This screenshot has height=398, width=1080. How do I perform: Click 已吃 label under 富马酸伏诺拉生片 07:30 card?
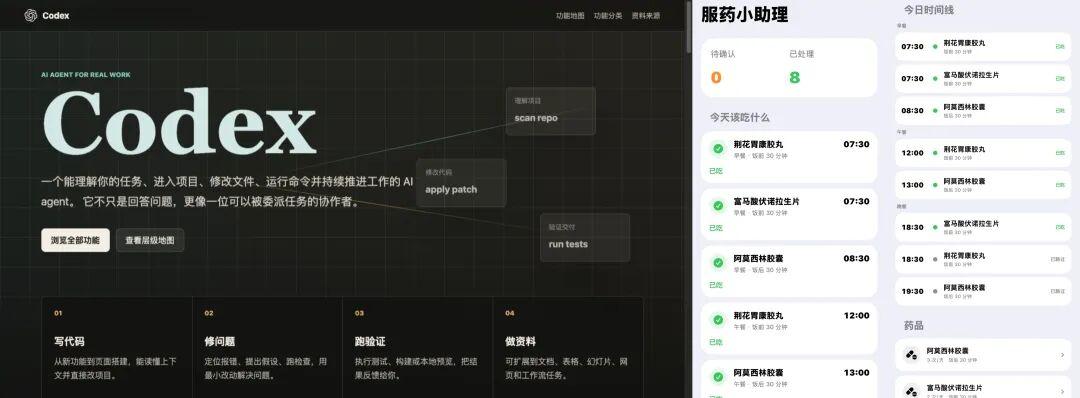716,227
